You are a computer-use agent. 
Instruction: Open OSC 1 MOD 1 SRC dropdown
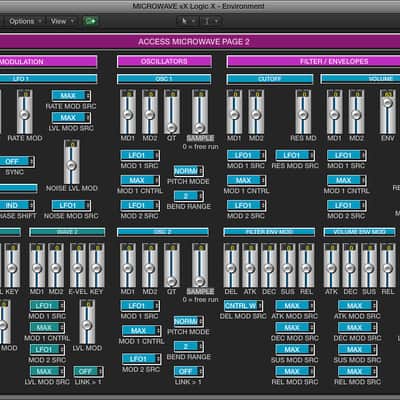(140, 155)
